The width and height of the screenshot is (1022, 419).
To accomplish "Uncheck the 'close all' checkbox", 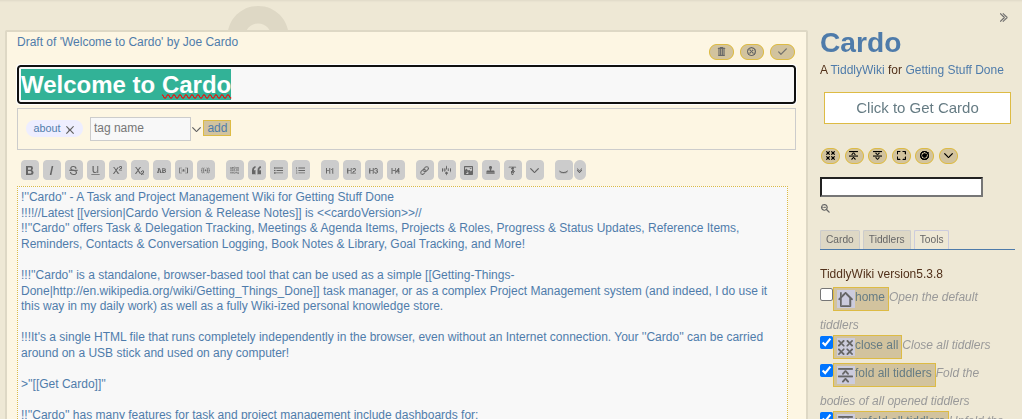I will pyautogui.click(x=826, y=342).
